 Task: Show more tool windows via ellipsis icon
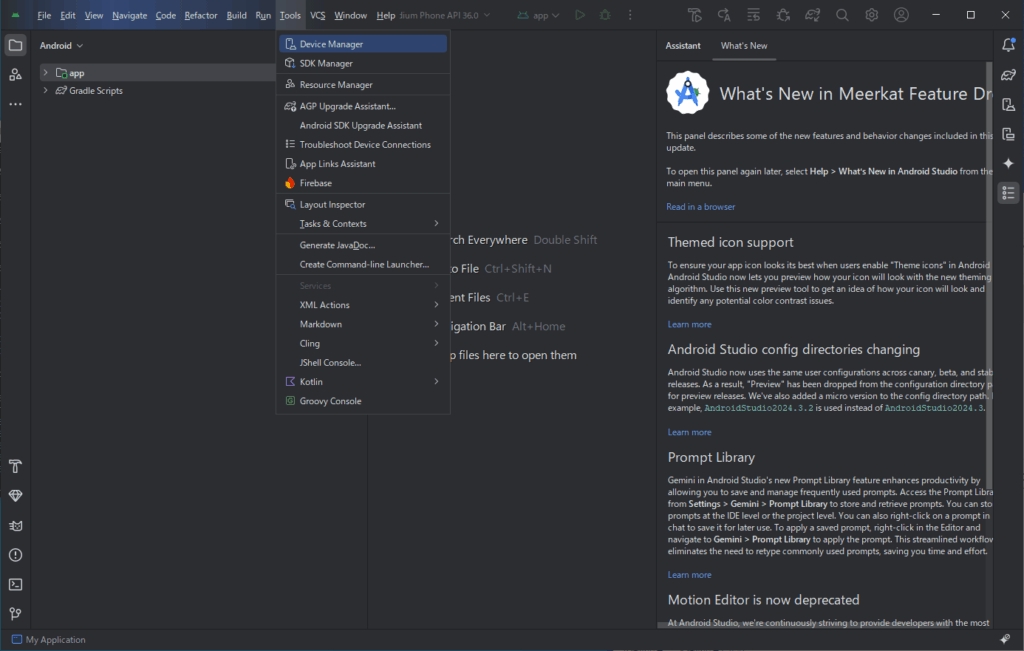click(16, 104)
